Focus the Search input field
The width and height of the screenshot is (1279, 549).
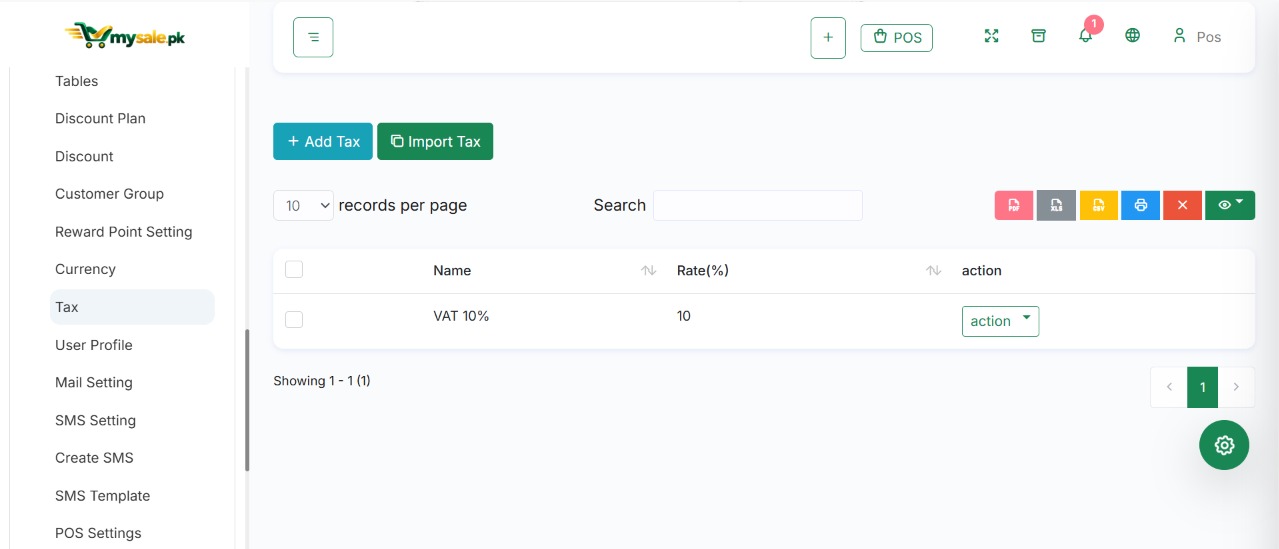tap(758, 205)
